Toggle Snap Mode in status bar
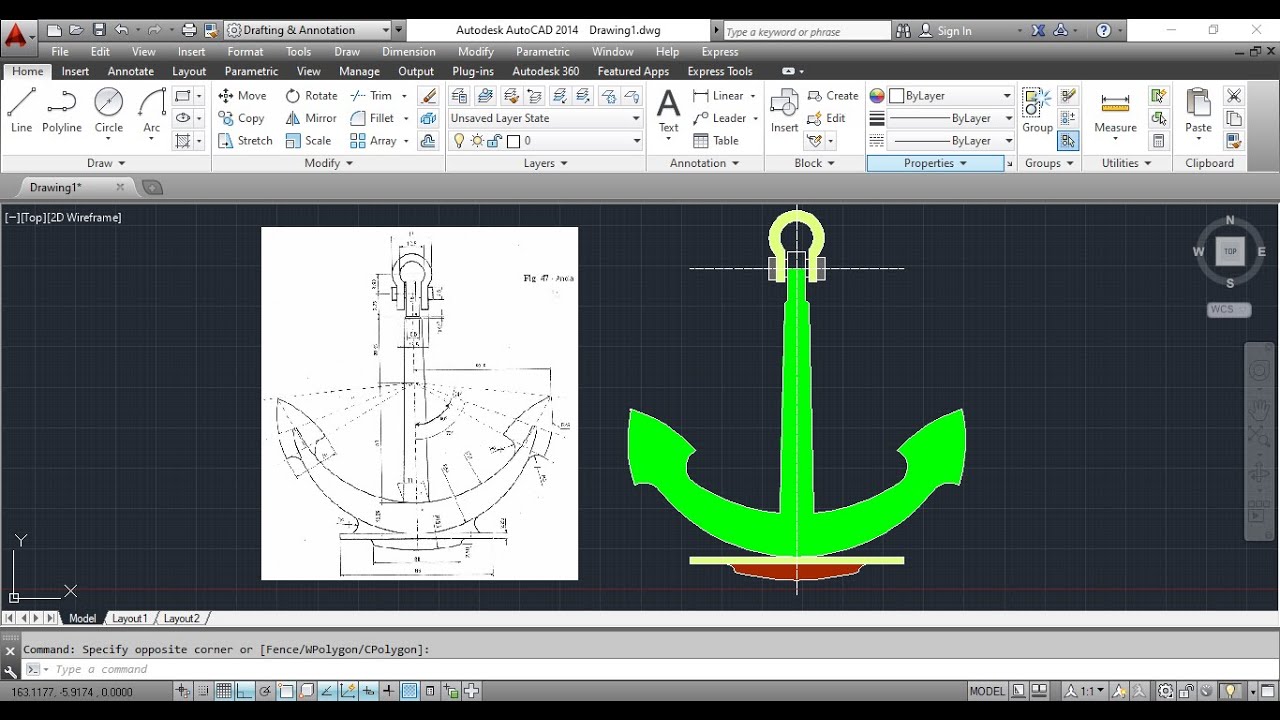The height and width of the screenshot is (720, 1280). click(x=204, y=691)
